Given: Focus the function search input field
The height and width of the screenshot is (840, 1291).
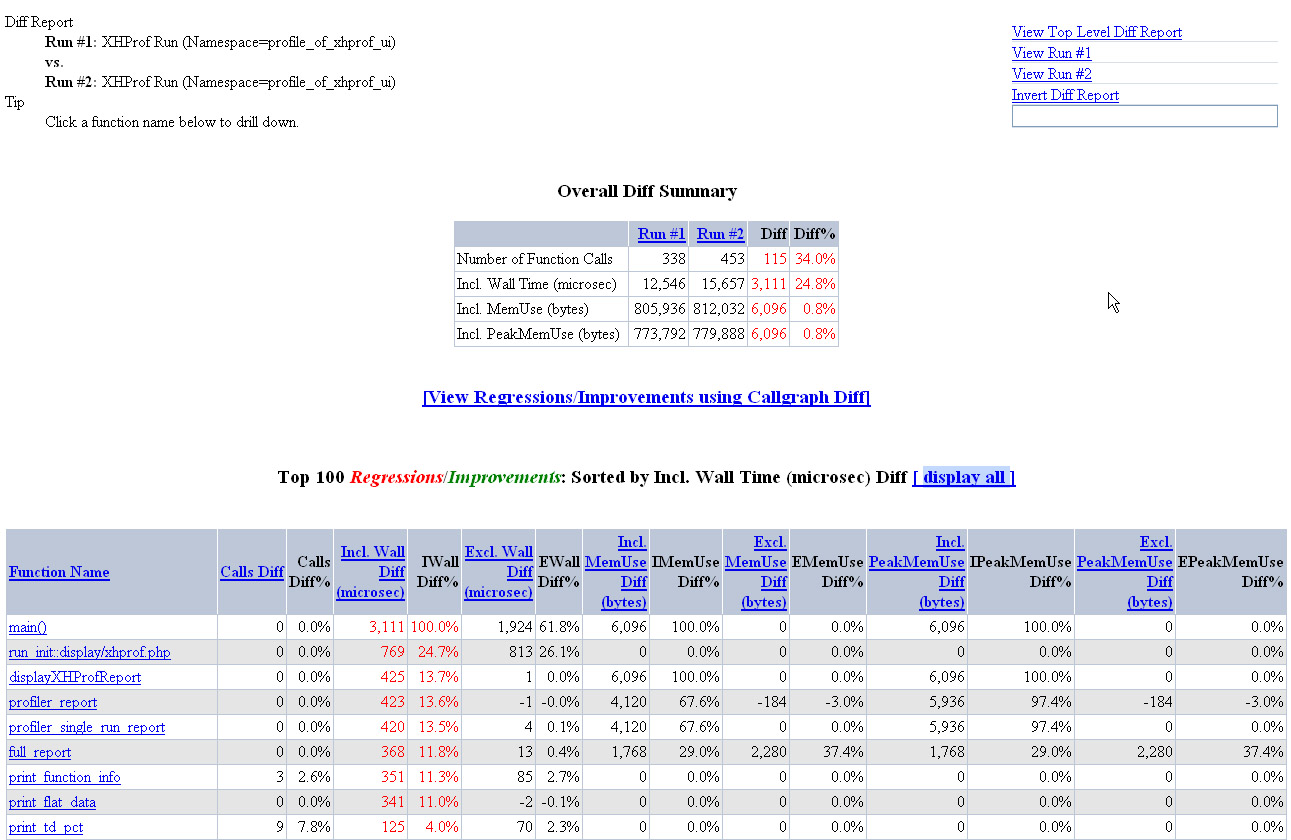Looking at the screenshot, I should [x=1144, y=116].
